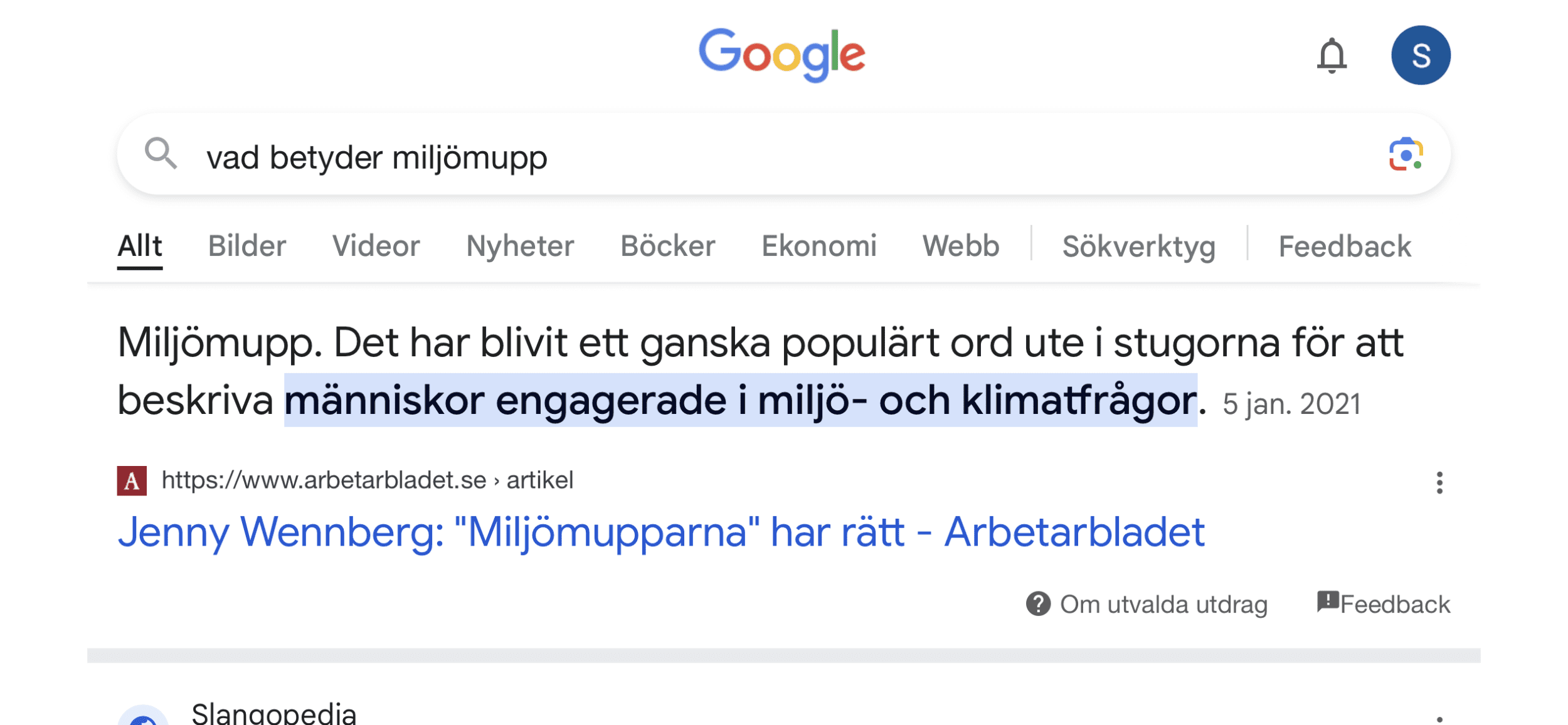The image size is (1568, 725).
Task: Click the question mark icon near utvalda utdrag
Action: pos(1039,604)
